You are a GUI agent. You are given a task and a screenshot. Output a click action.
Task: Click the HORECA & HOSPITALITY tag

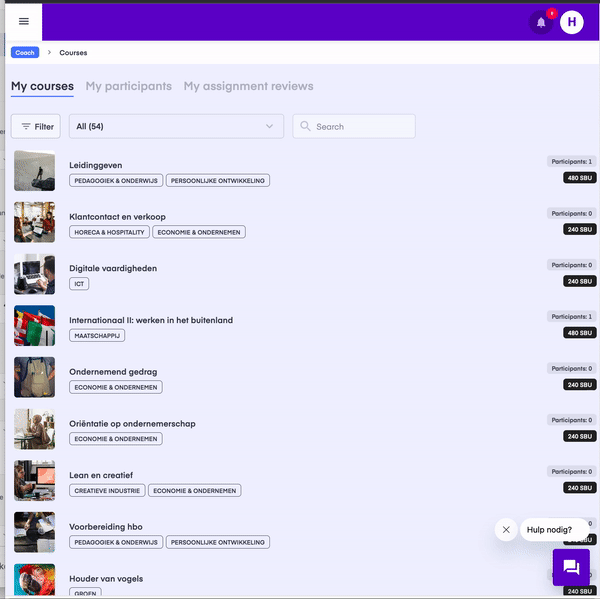pyautogui.click(x=109, y=232)
